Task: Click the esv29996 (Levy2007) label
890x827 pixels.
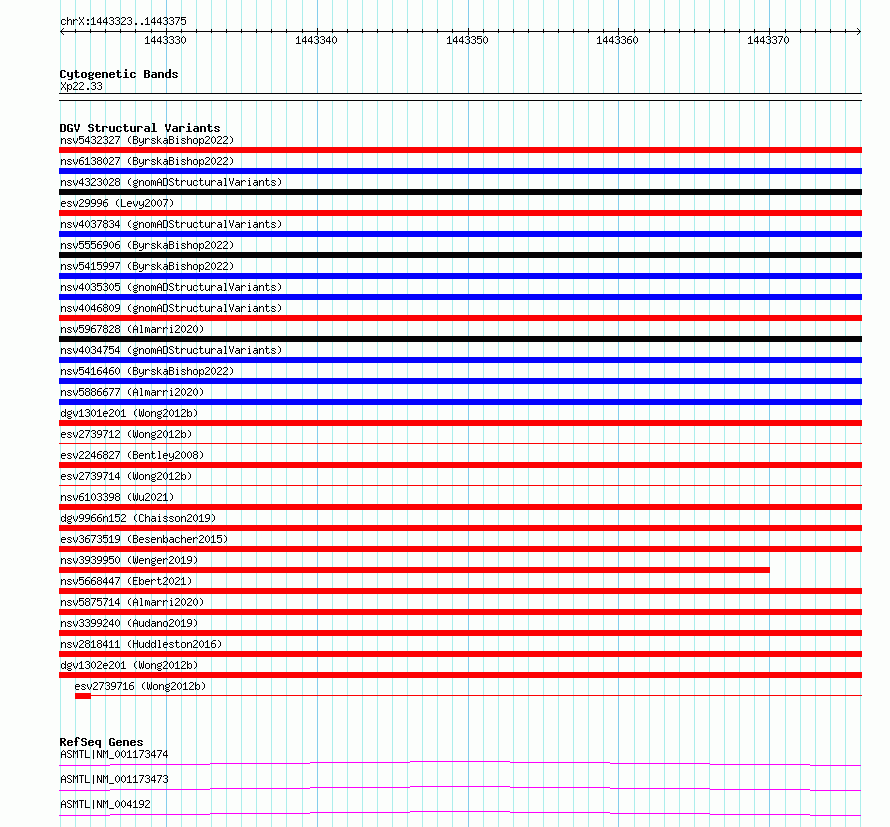Action: tap(117, 203)
